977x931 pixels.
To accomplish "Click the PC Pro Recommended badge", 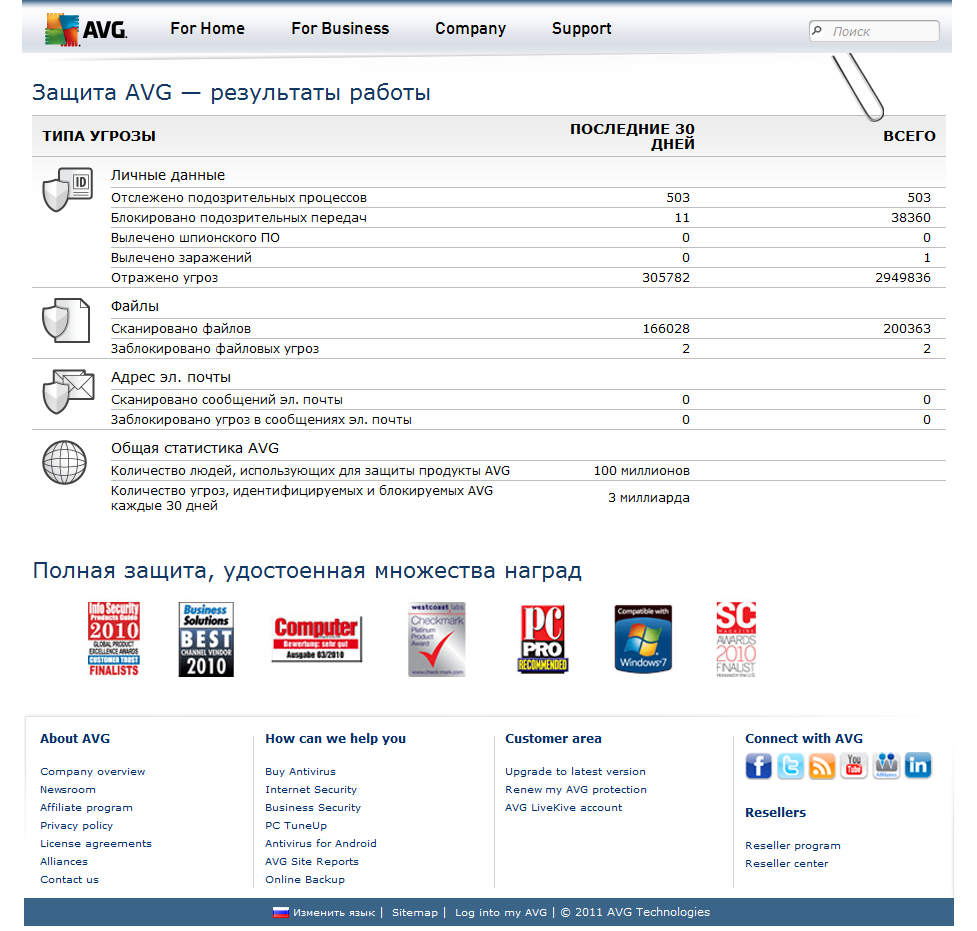I will pos(543,639).
